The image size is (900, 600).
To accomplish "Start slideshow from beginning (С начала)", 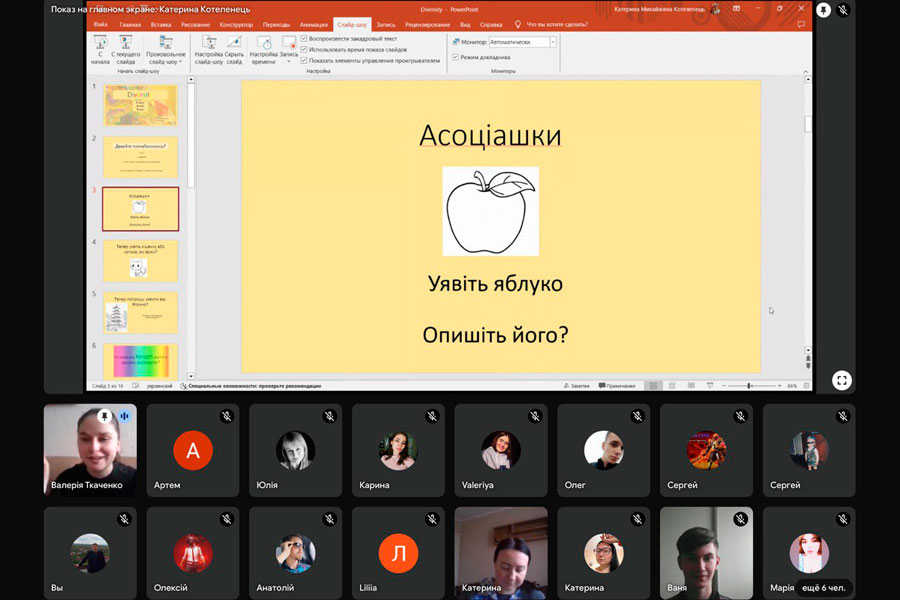I will click(x=100, y=49).
